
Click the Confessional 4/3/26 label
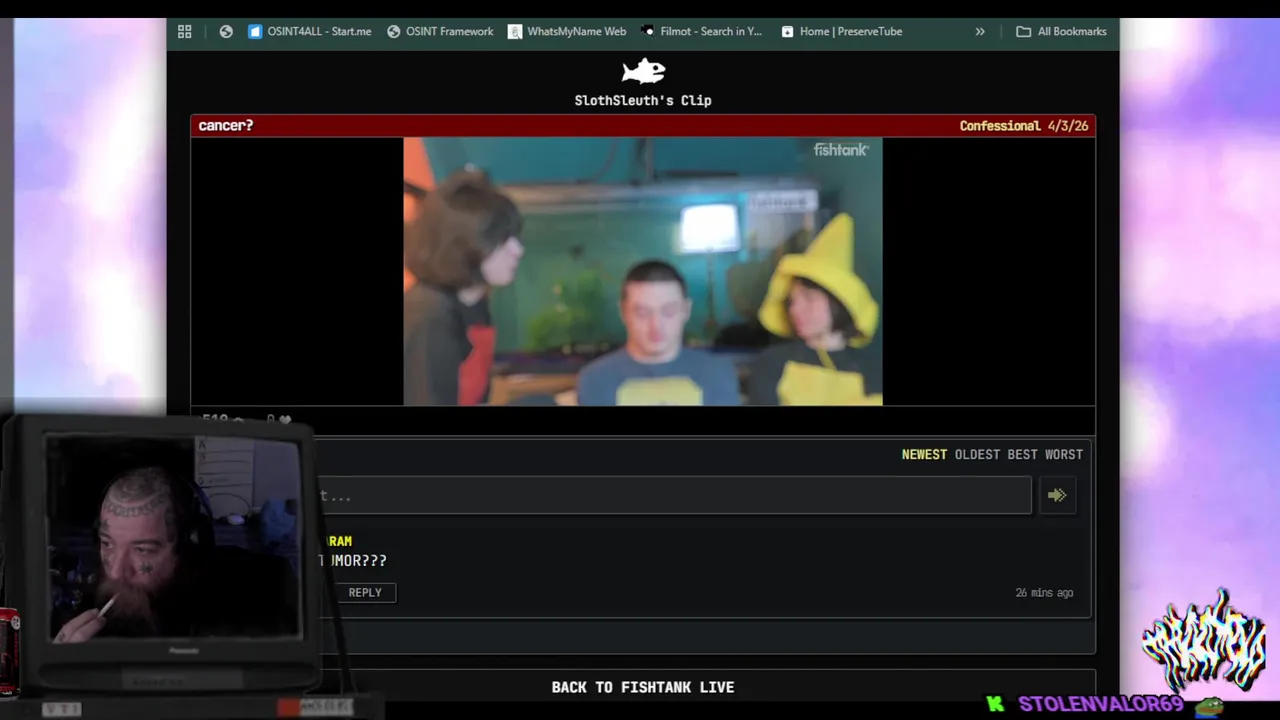coord(1023,126)
